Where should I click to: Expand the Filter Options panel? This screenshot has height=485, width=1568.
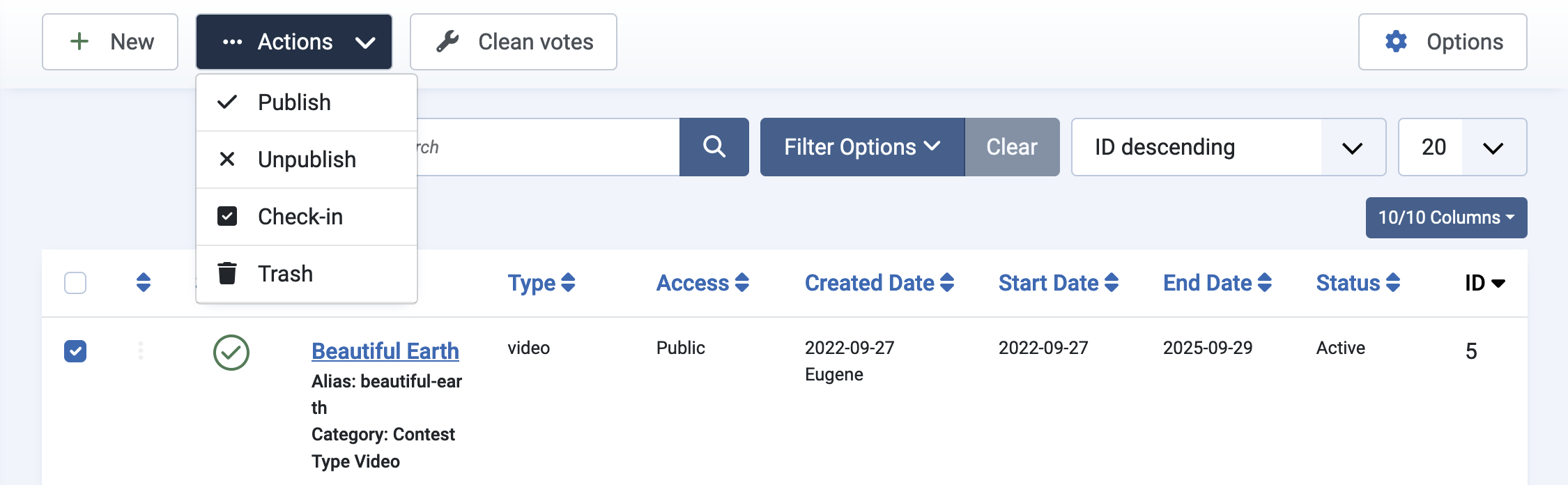coord(862,147)
